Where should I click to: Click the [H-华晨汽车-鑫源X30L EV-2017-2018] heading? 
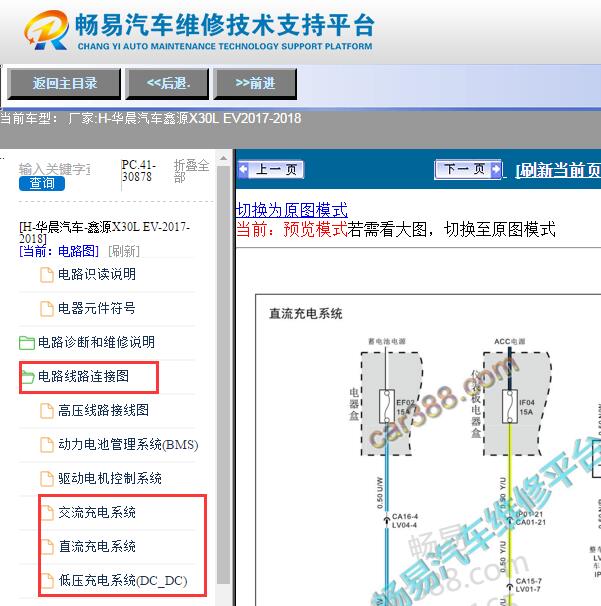[x=104, y=232]
